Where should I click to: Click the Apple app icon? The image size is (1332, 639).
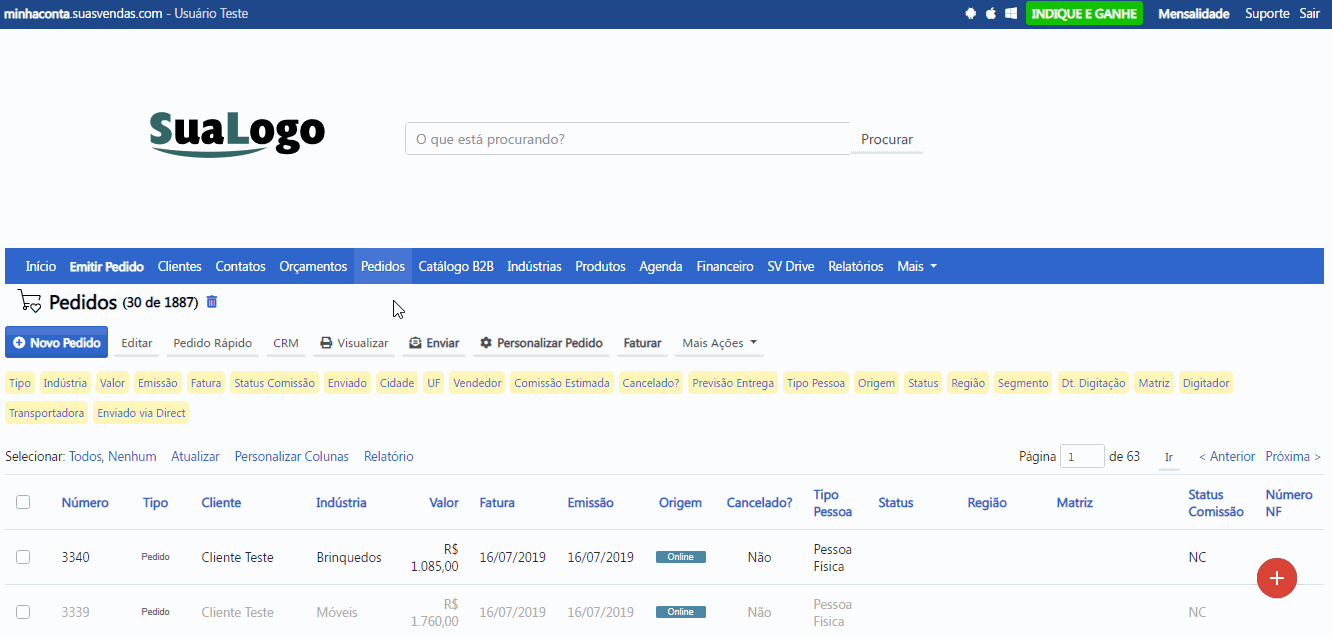tap(991, 14)
